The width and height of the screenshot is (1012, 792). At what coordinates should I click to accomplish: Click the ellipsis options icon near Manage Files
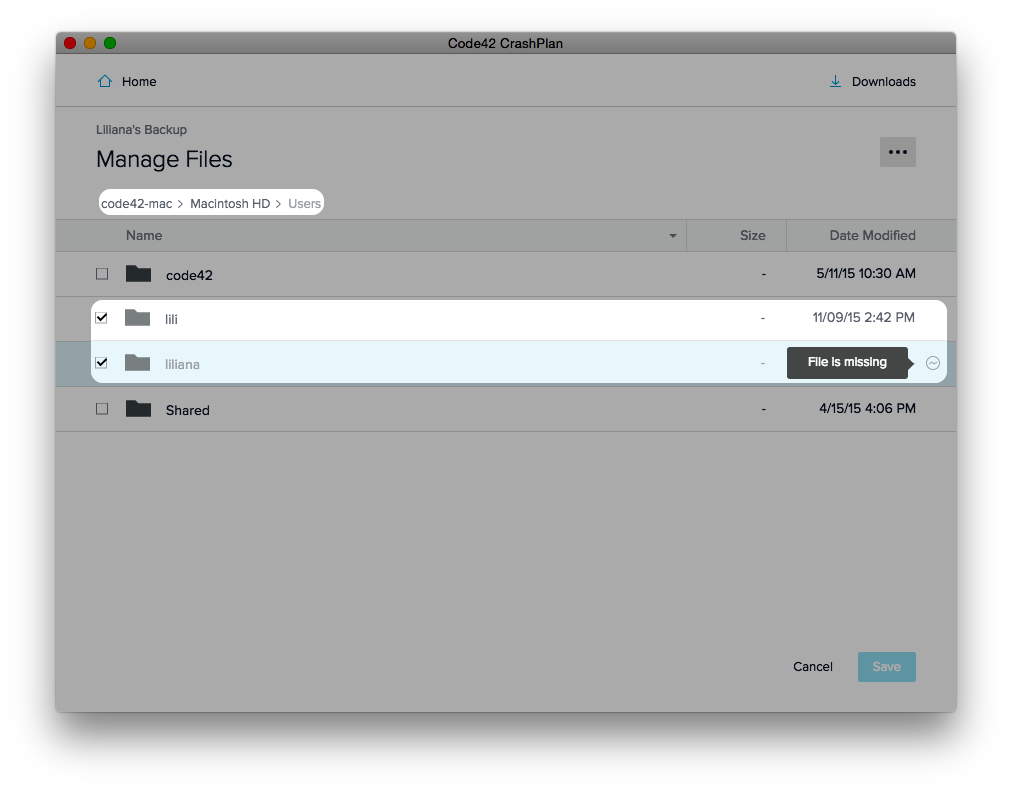[x=896, y=151]
